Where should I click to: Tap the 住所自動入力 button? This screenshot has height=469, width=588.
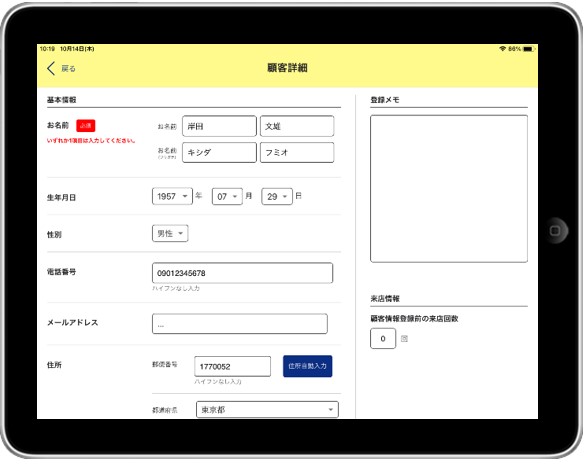pyautogui.click(x=308, y=366)
